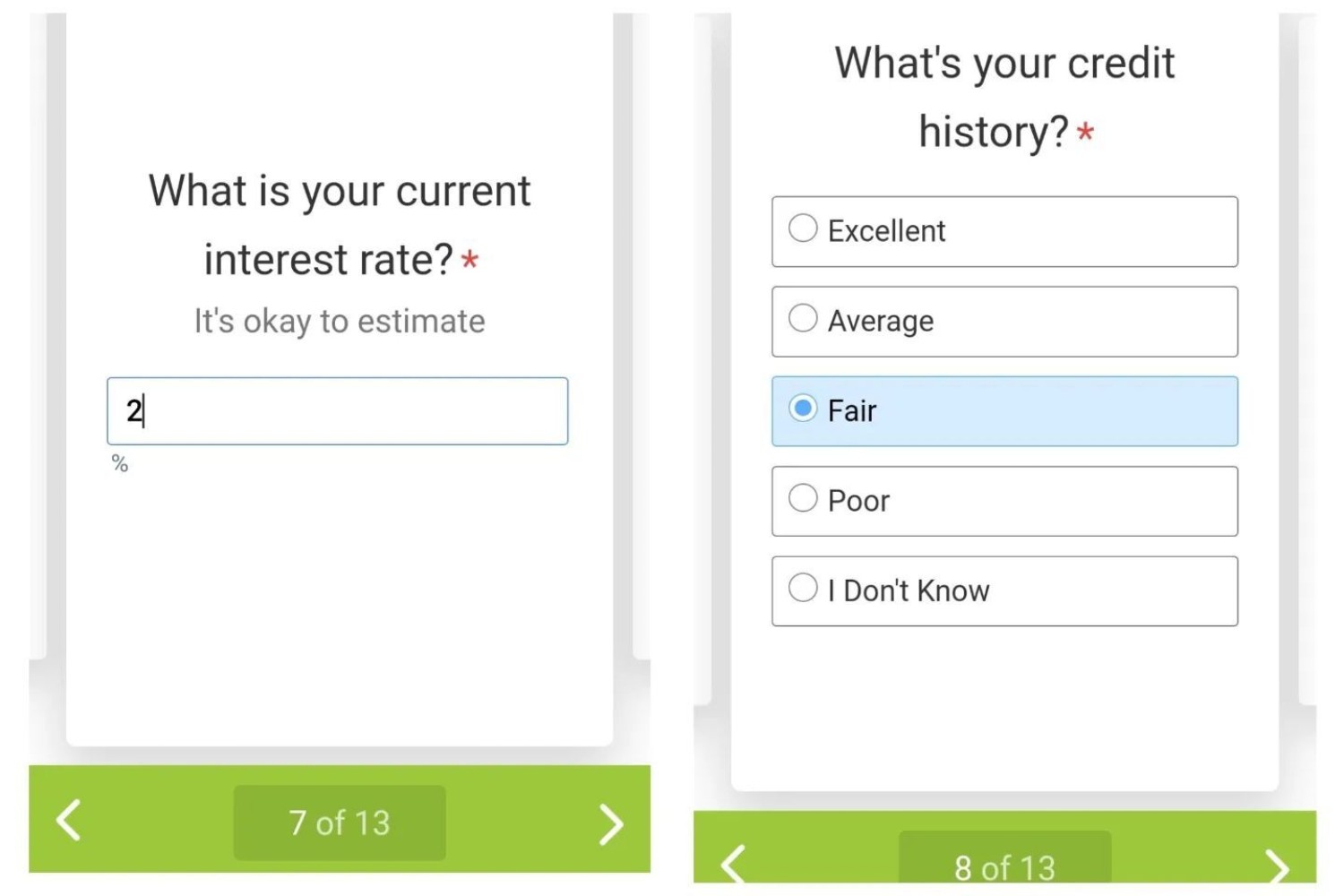Click red asterisk beside credit history question
The image size is (1344, 896).
1085,133
